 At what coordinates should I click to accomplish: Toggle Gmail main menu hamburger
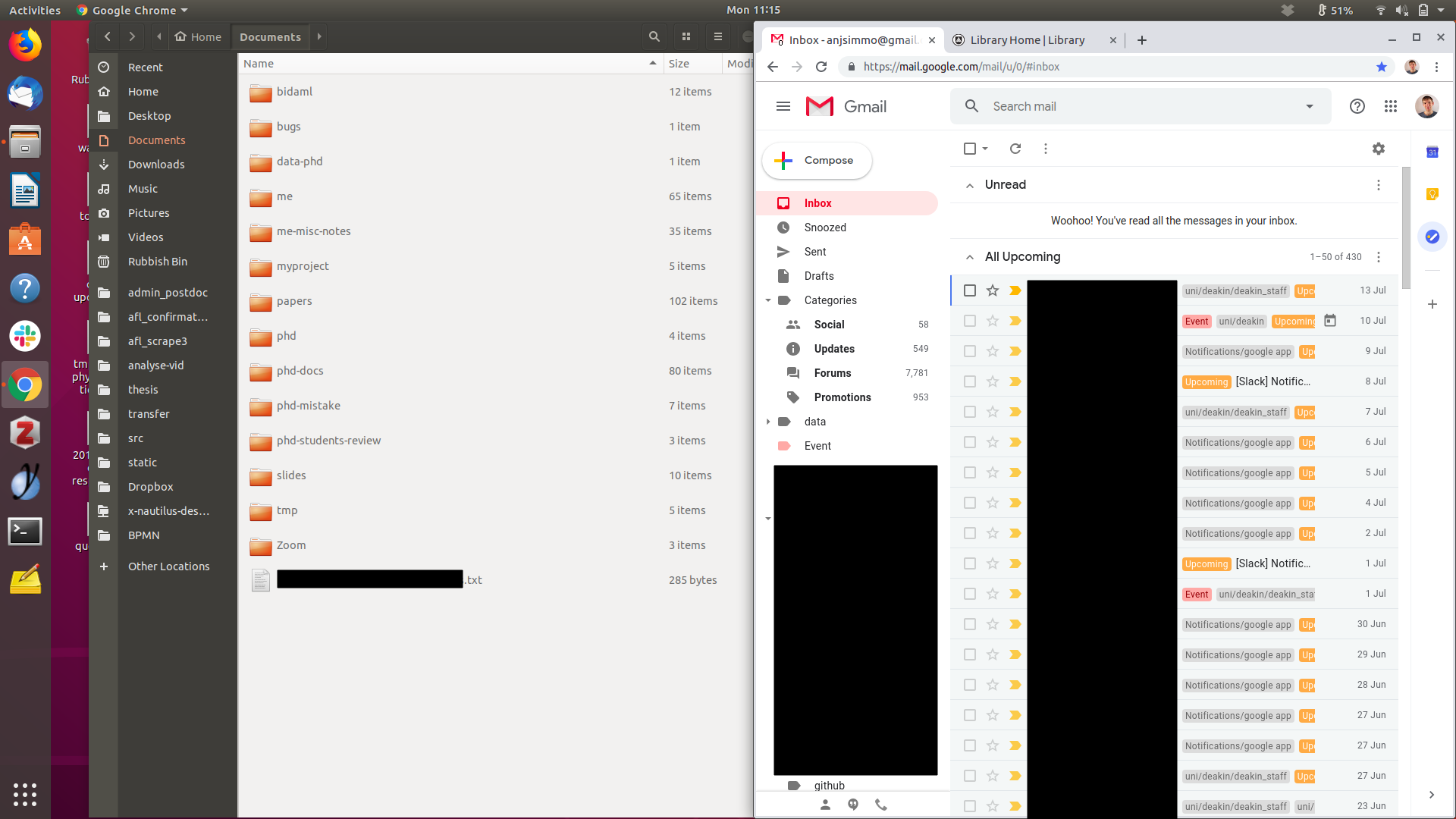pos(783,106)
